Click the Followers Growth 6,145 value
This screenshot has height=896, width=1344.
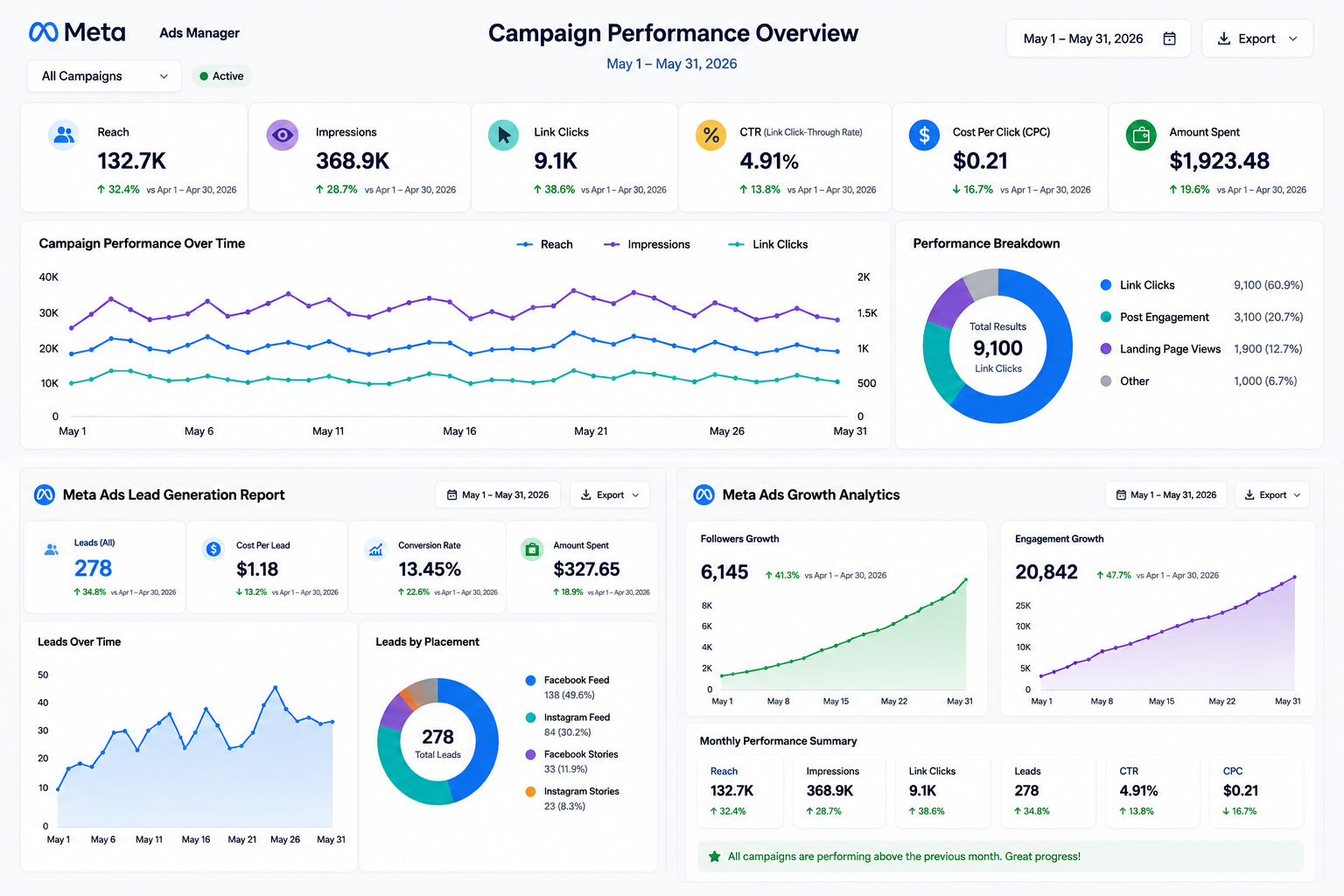[724, 572]
